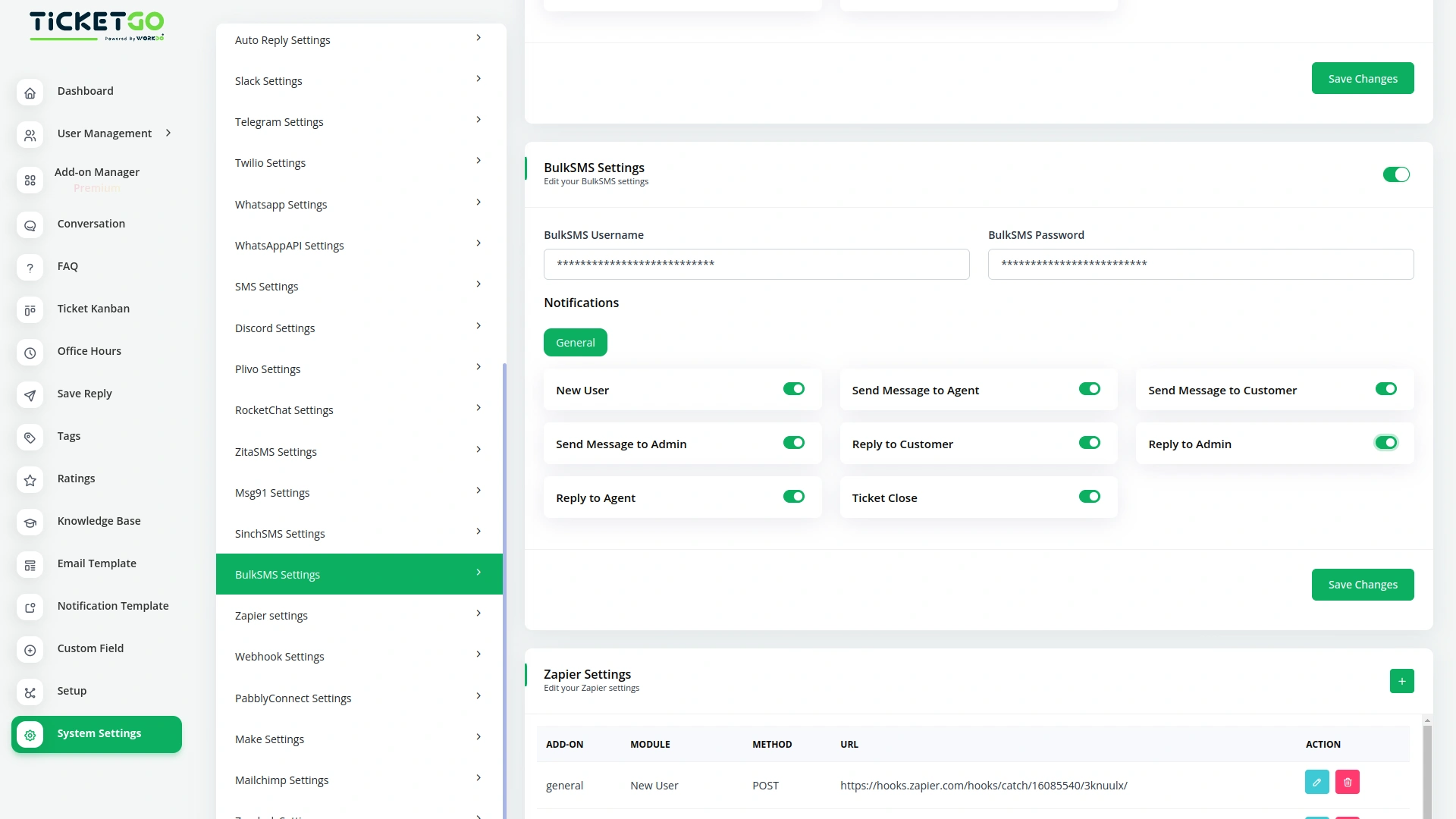Edit the general New User webhook via pencil icon
The height and width of the screenshot is (819, 1456).
click(x=1316, y=782)
